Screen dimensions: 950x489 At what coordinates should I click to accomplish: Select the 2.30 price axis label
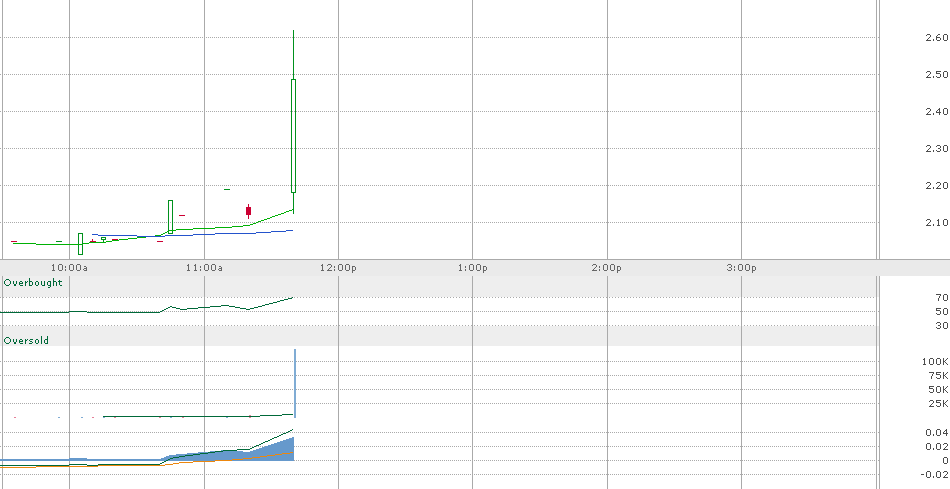[937, 148]
